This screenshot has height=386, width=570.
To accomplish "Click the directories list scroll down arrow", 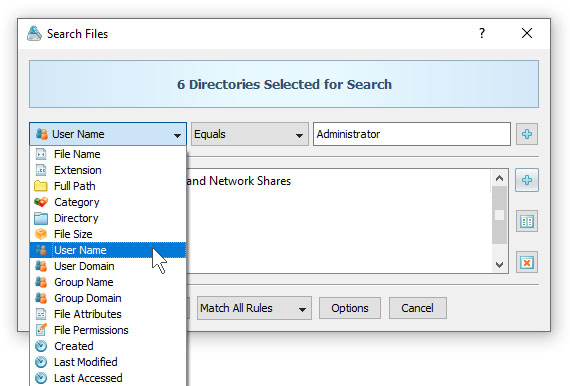I will point(499,265).
